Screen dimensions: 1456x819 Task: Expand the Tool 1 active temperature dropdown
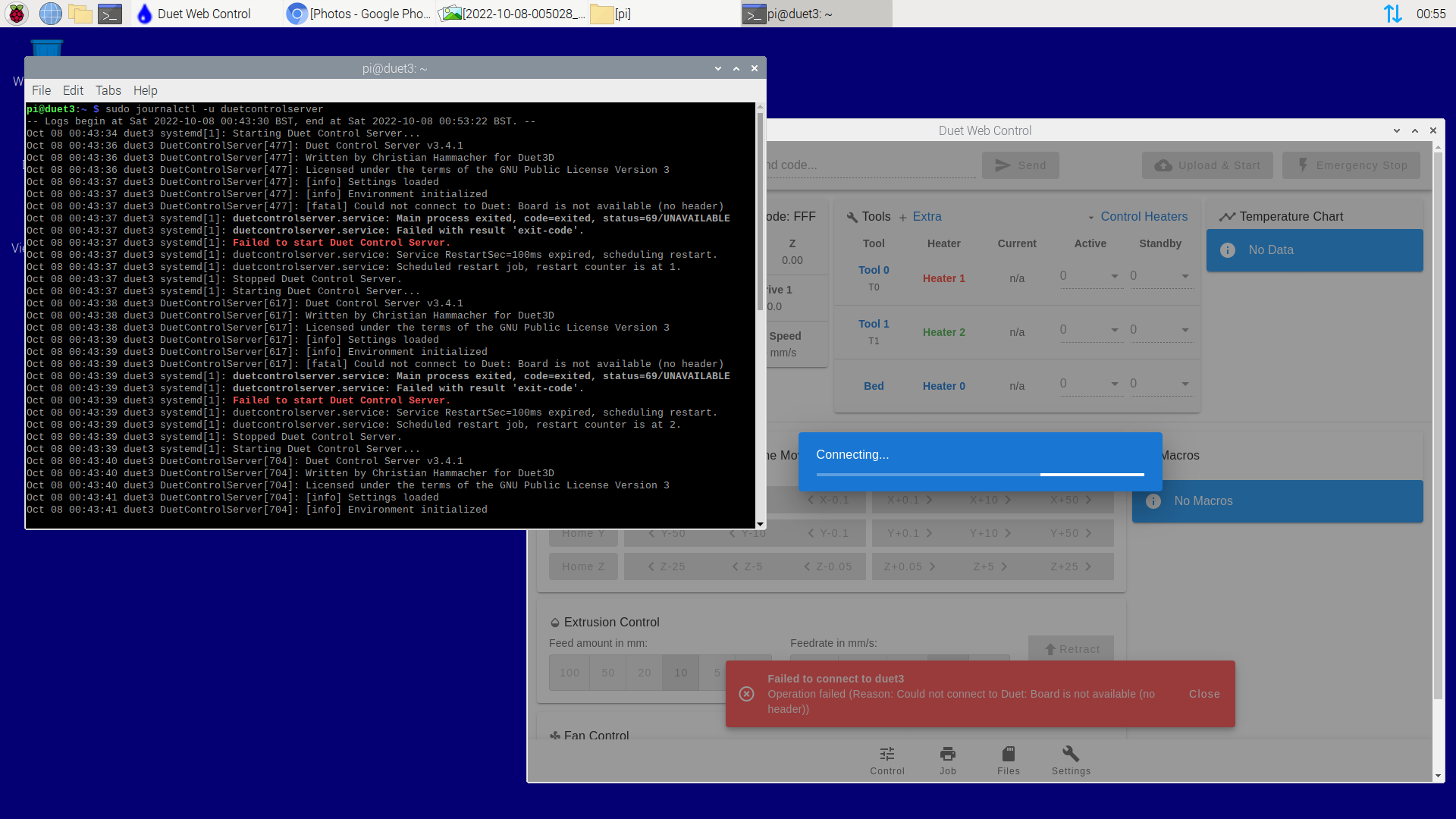coord(1114,330)
